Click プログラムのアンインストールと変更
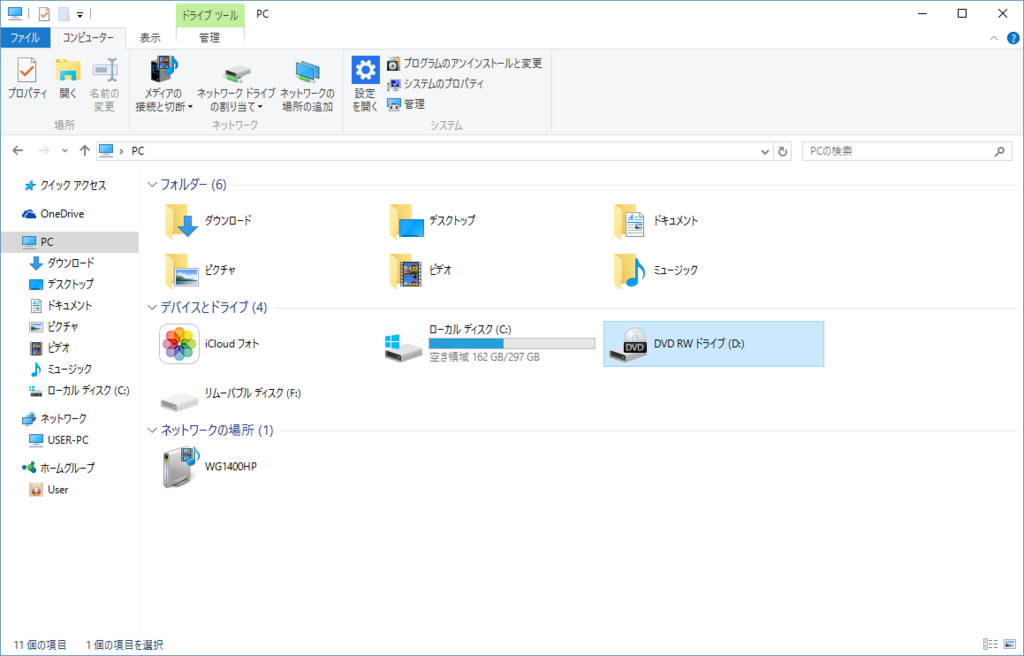 [x=465, y=62]
